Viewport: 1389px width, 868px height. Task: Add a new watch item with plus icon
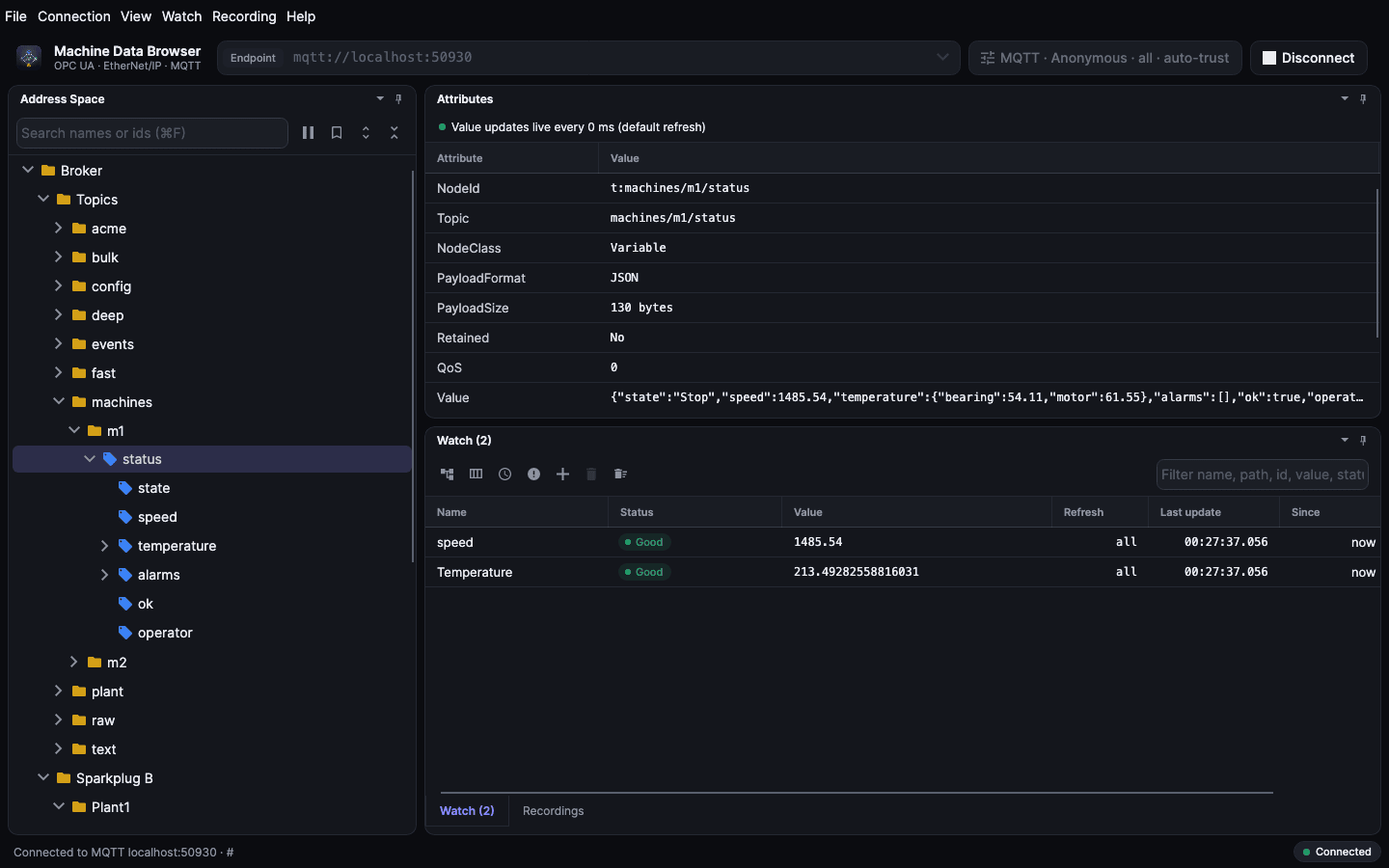(562, 474)
